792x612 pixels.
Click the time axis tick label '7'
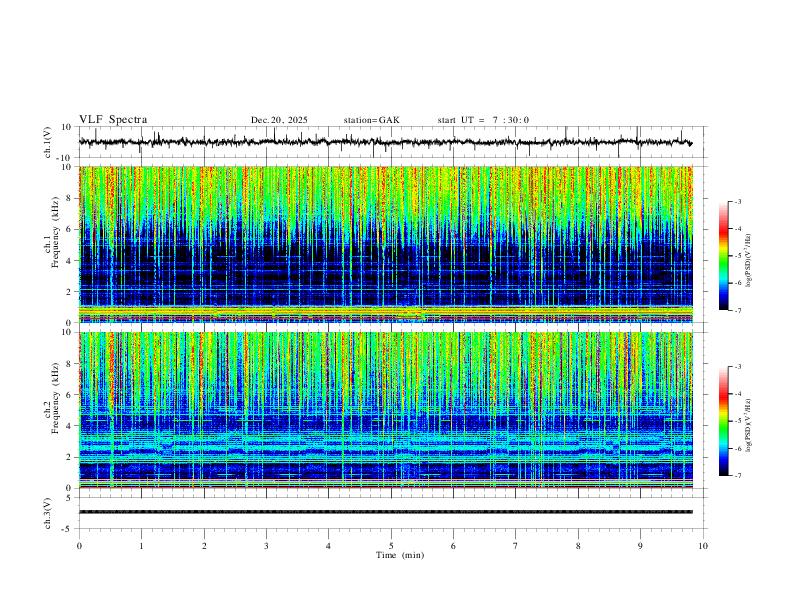(516, 546)
